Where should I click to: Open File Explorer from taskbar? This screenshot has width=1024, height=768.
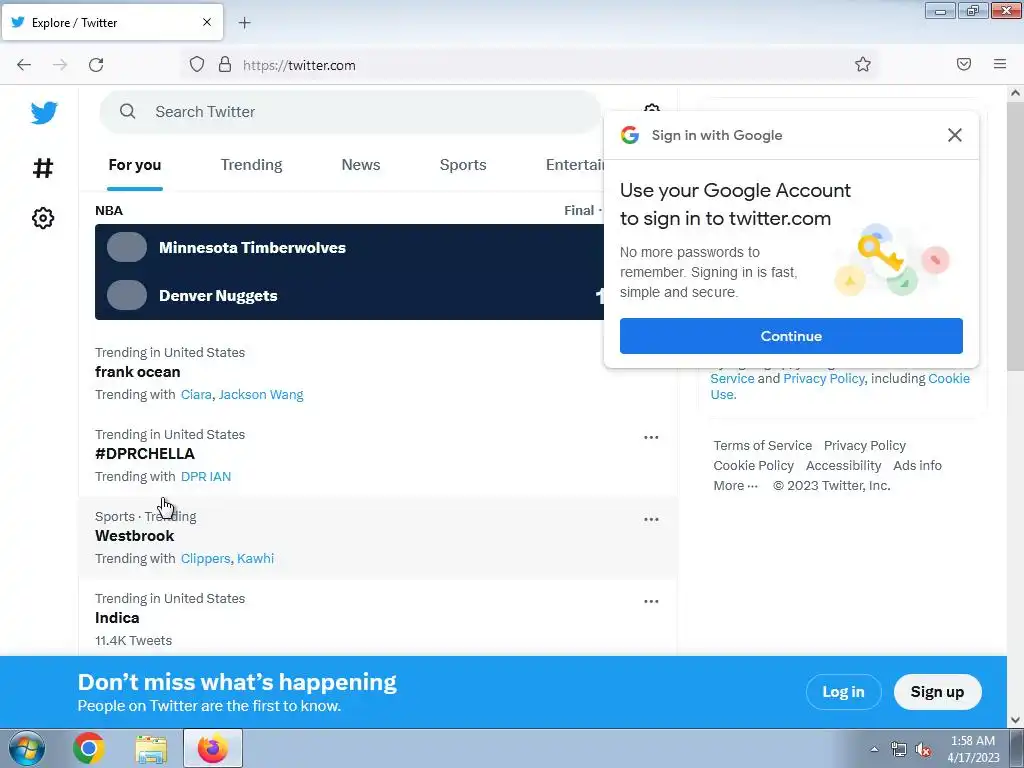pos(151,748)
